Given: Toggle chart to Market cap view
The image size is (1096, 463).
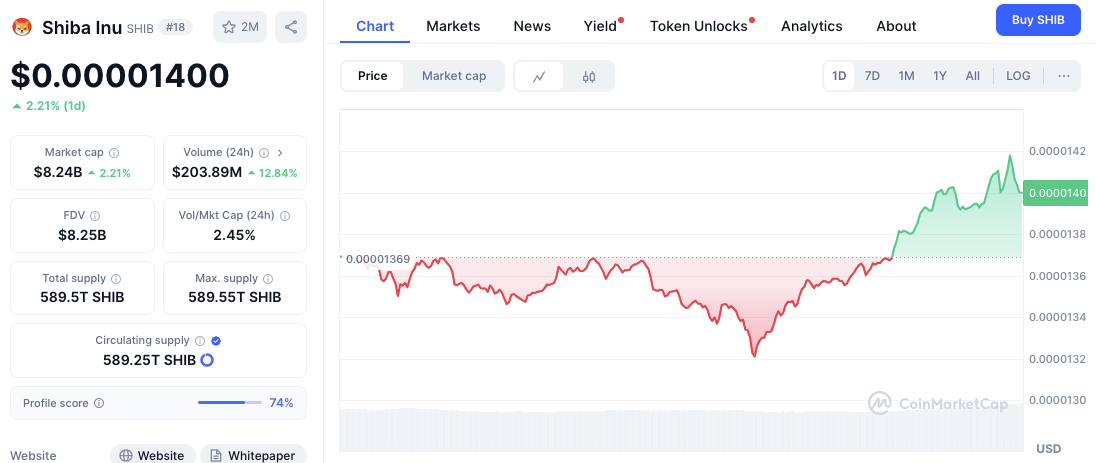Looking at the screenshot, I should 454,76.
